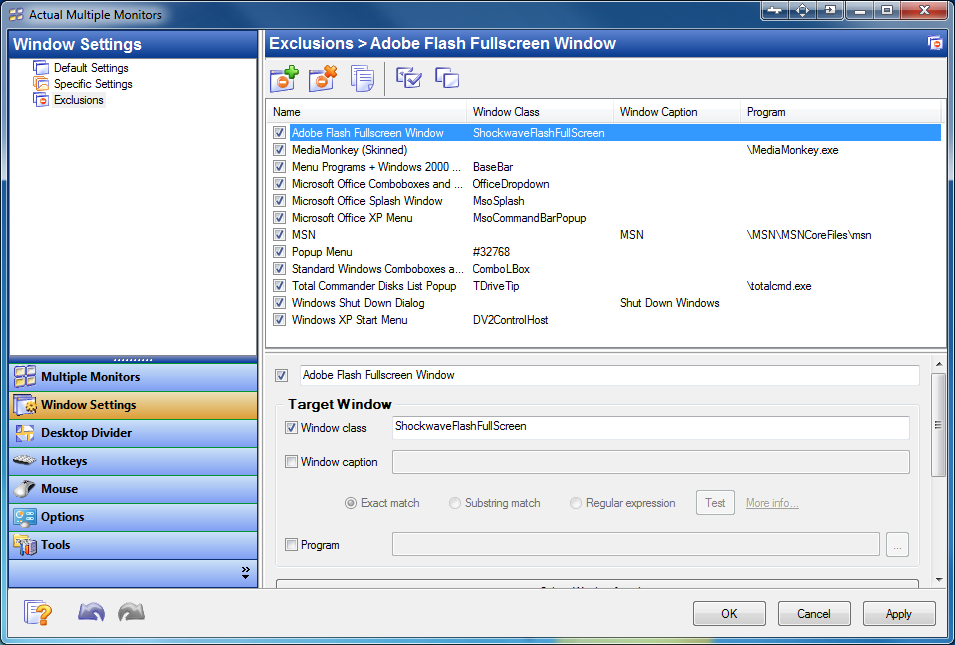955x645 pixels.
Task: Uncheck the Total Commander Disks List Popup row
Action: click(280, 286)
